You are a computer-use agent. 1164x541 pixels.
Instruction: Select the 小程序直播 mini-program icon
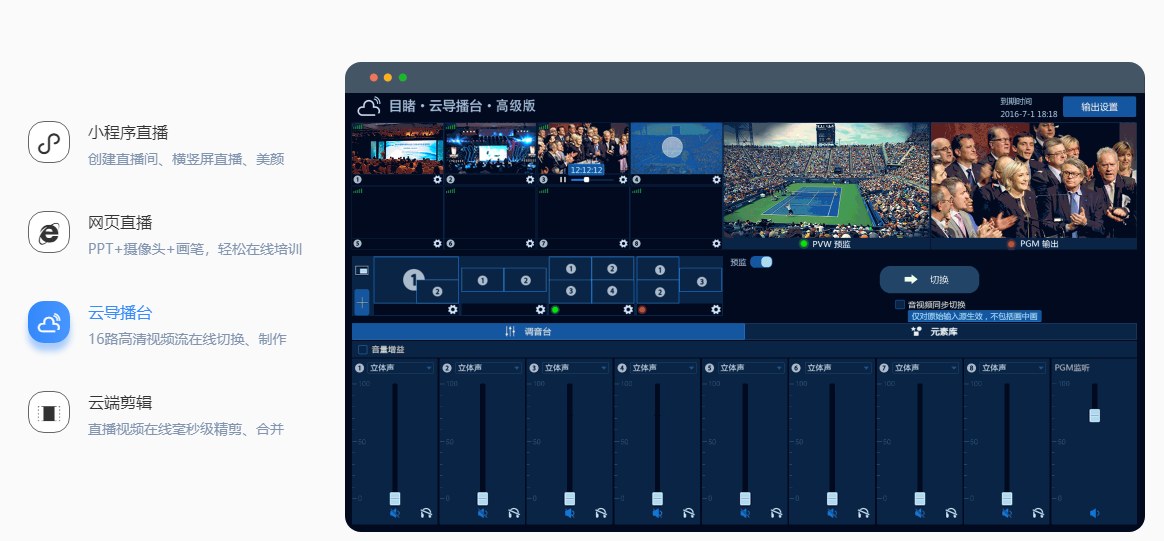tap(49, 142)
